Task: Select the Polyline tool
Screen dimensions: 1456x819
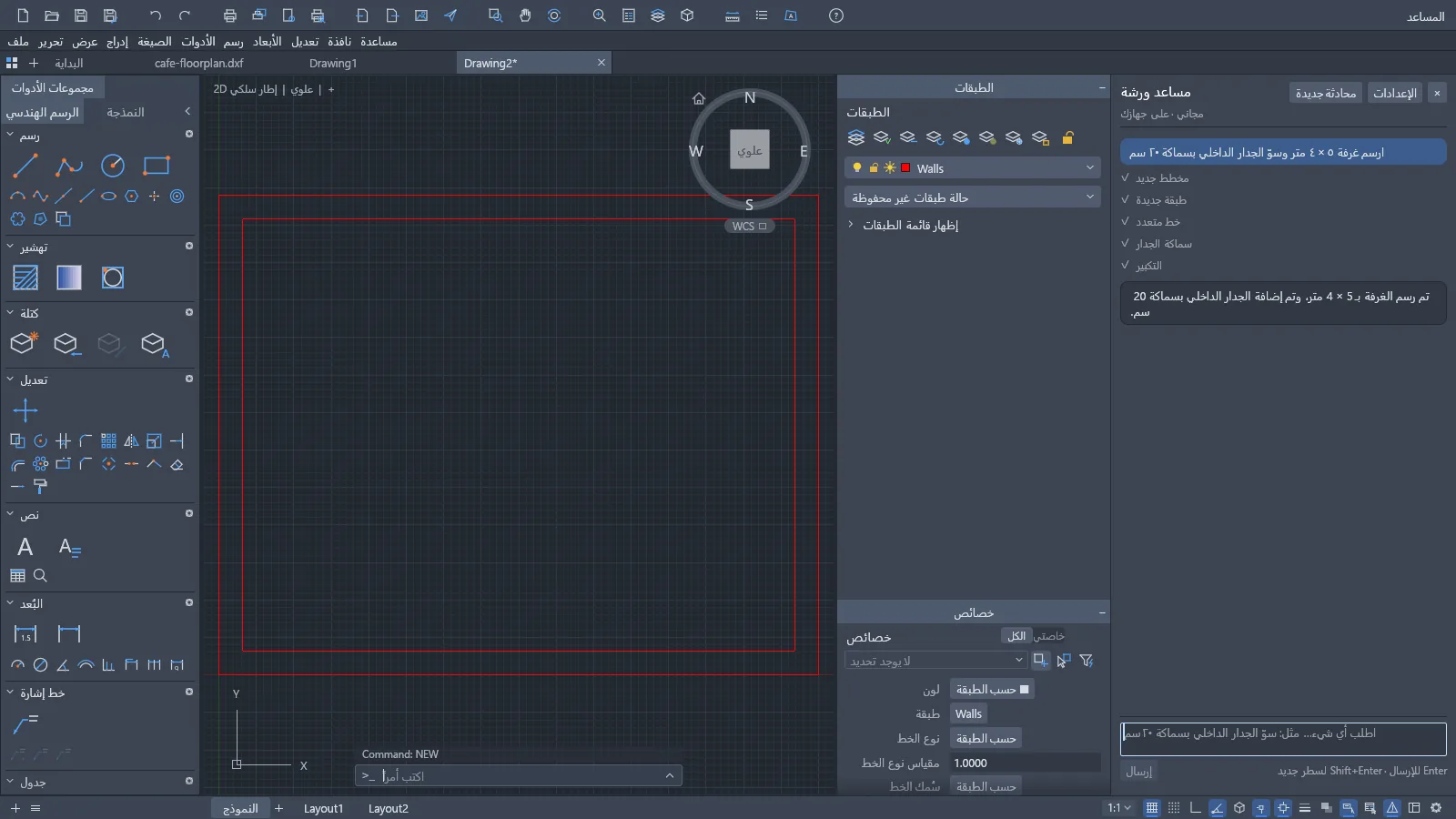Action: (x=69, y=166)
